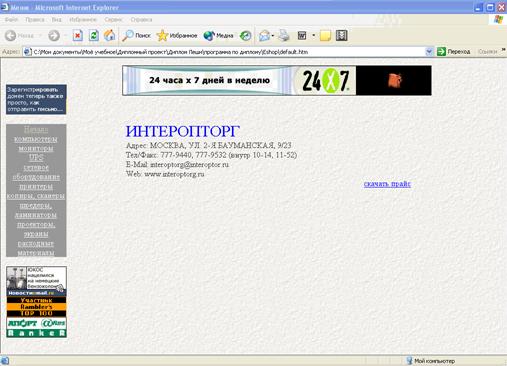Refresh the page using green arrows icon
This screenshot has height=366, width=507.
(x=94, y=35)
